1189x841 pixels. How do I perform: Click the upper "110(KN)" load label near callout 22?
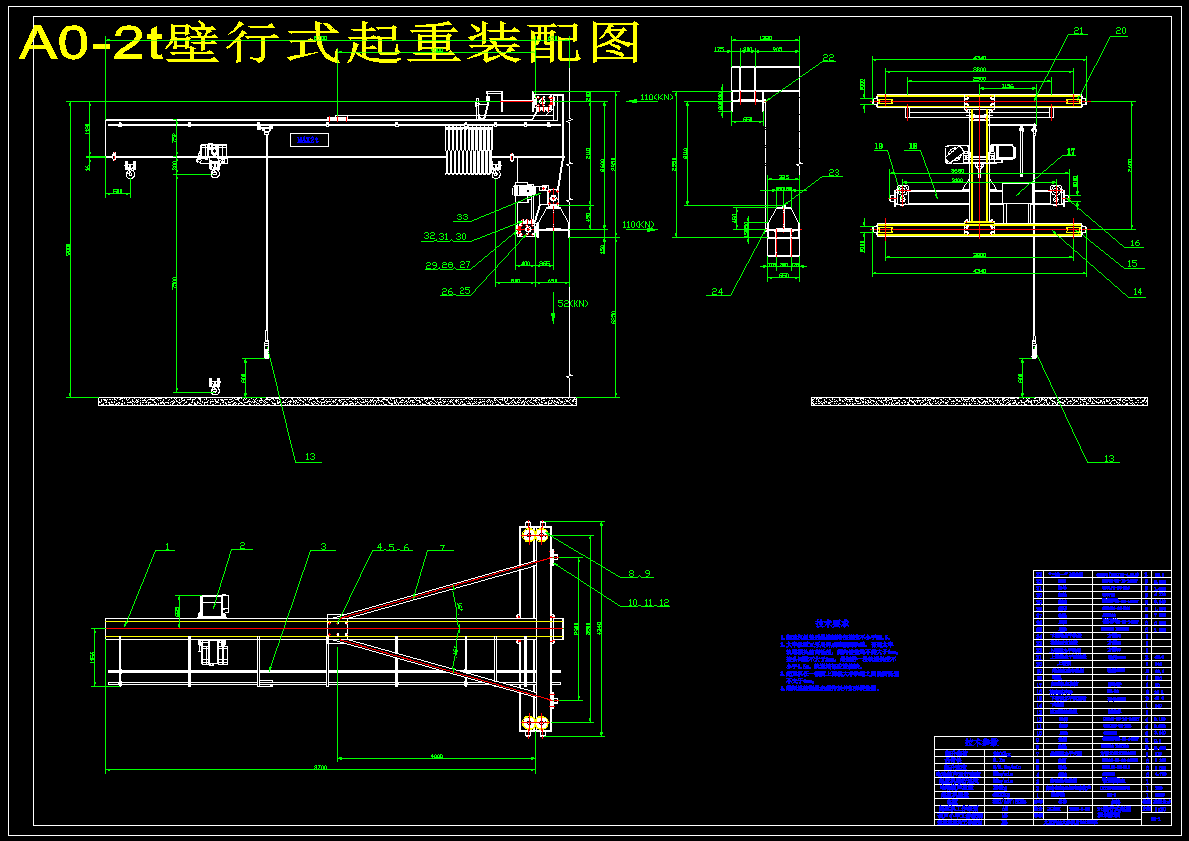point(657,97)
